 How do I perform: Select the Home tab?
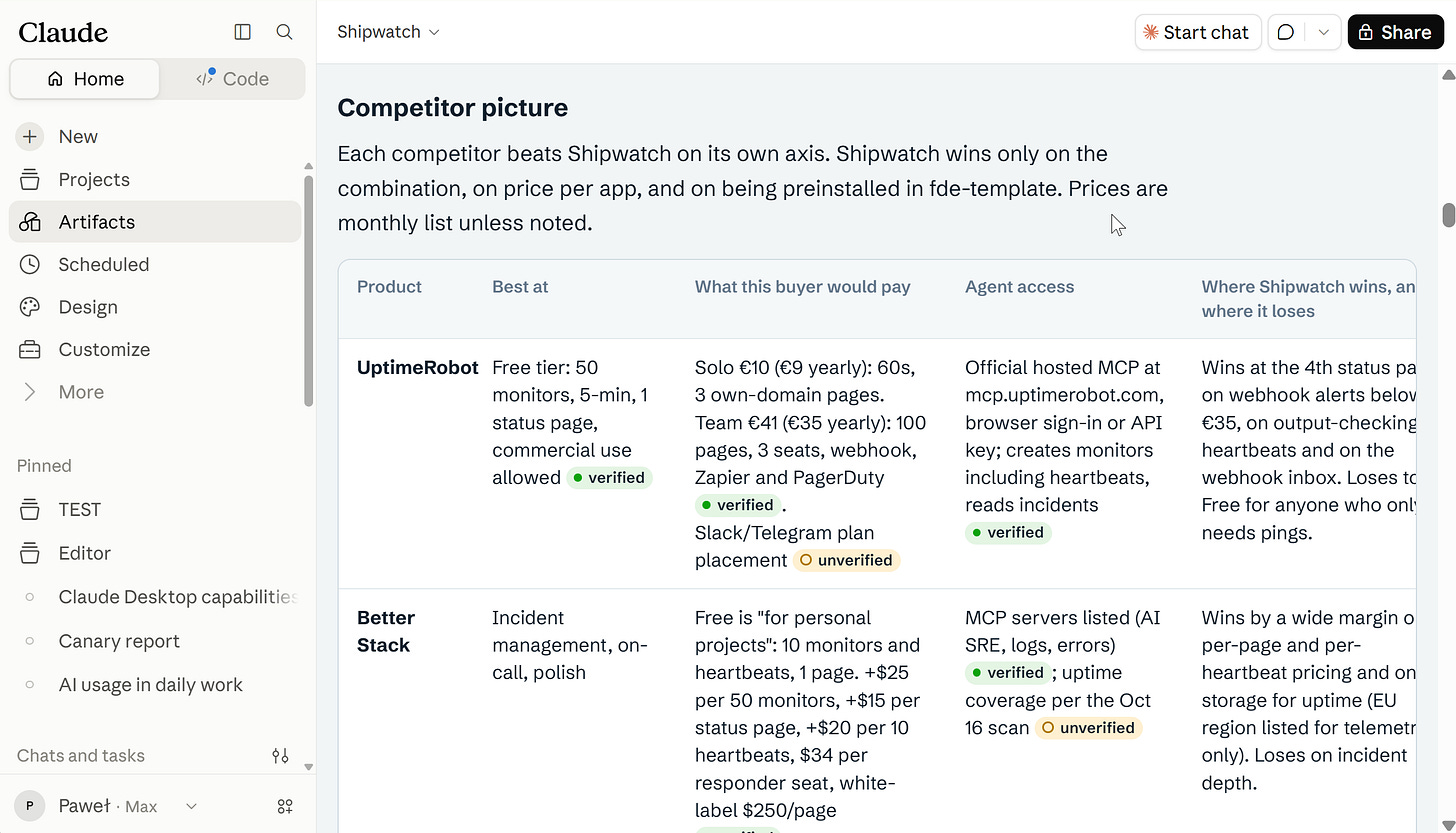tap(85, 79)
